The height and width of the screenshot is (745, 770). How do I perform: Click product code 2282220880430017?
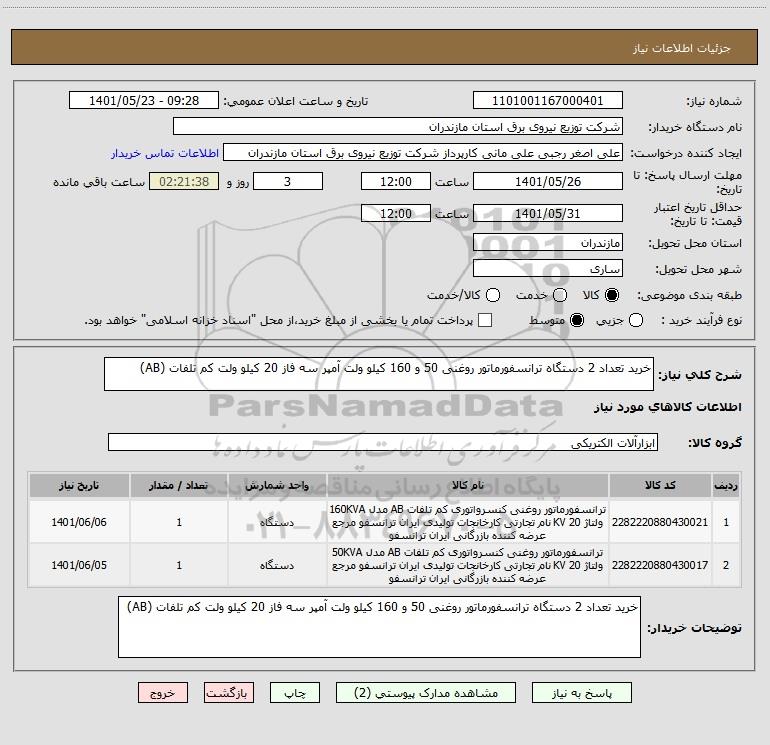pyautogui.click(x=660, y=565)
